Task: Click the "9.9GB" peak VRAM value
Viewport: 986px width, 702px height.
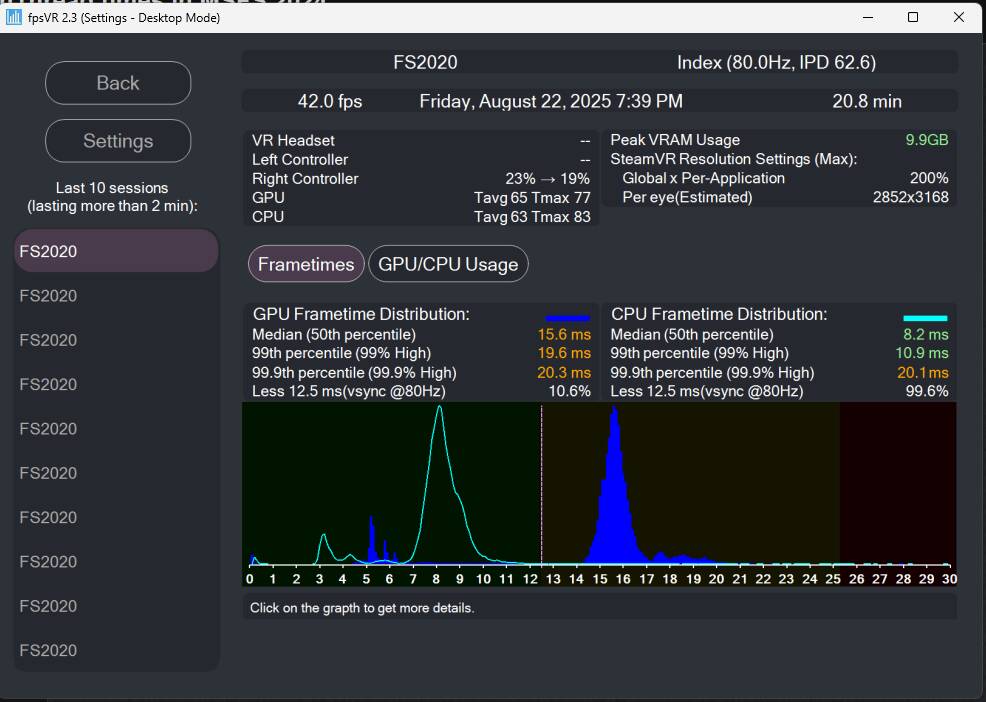Action: point(926,140)
